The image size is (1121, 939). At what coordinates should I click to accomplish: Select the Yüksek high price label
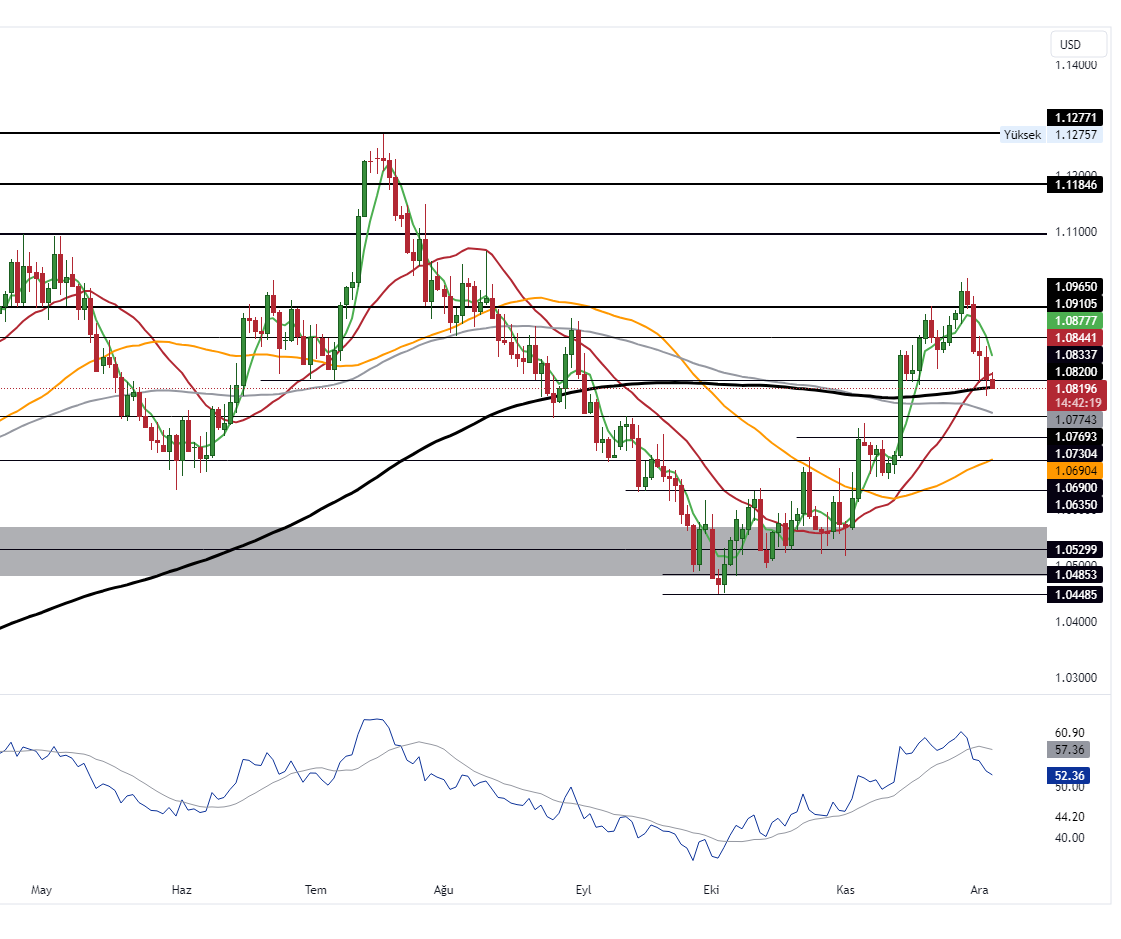point(1022,135)
